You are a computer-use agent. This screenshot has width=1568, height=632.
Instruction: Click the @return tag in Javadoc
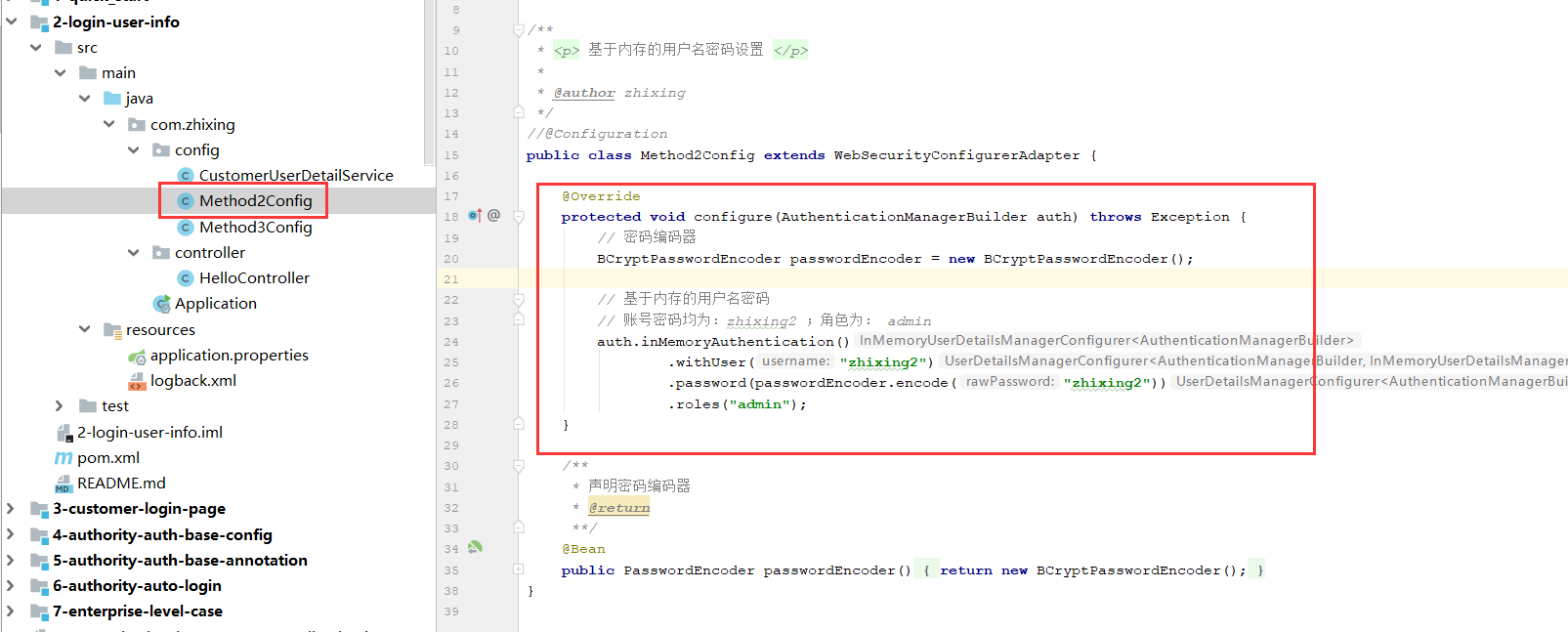(618, 508)
